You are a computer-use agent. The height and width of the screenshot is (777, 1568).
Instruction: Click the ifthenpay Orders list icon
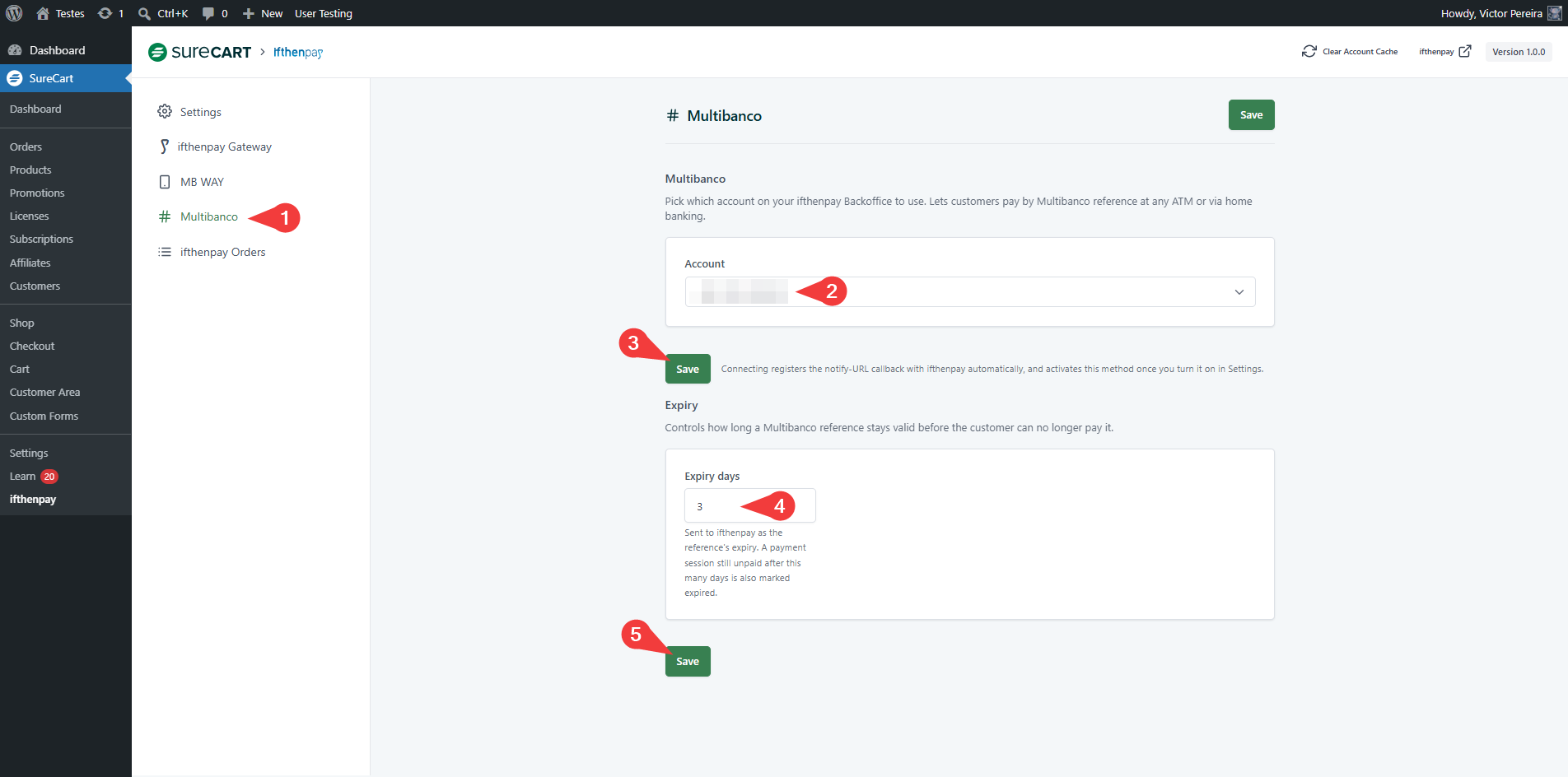[165, 252]
